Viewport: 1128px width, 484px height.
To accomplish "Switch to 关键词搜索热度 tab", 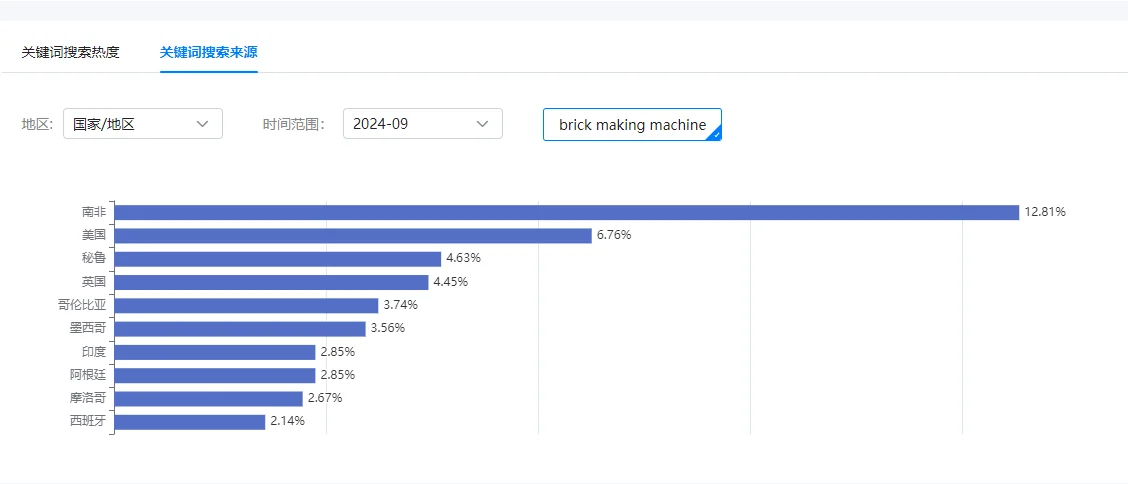I will click(x=70, y=52).
